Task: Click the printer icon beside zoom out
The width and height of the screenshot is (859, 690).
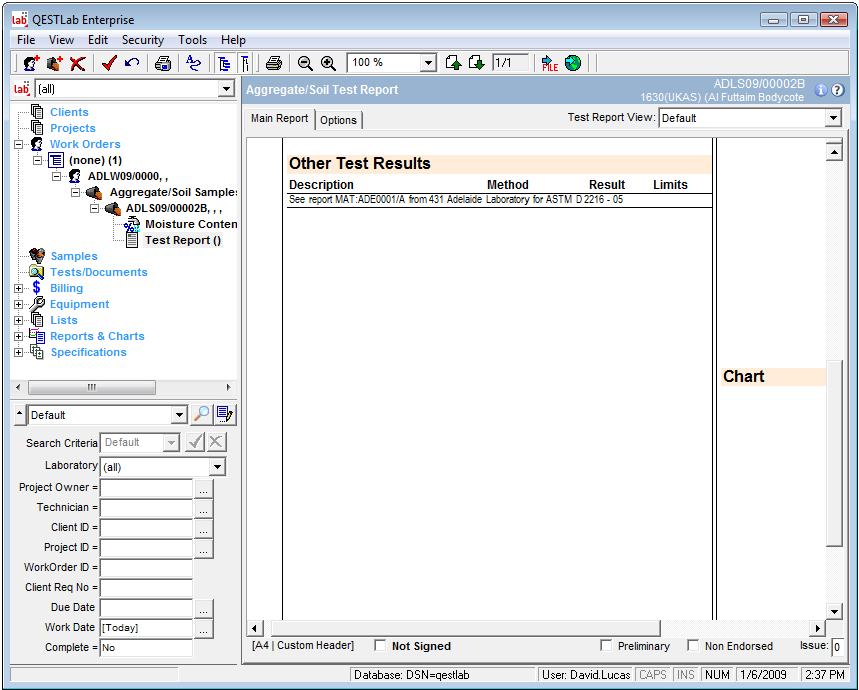Action: point(274,63)
